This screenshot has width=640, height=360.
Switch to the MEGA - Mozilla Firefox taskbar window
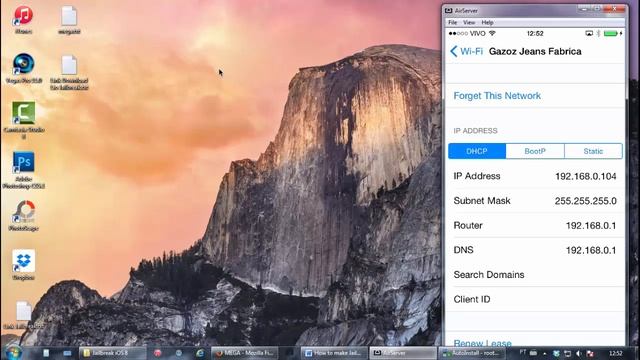tap(245, 353)
